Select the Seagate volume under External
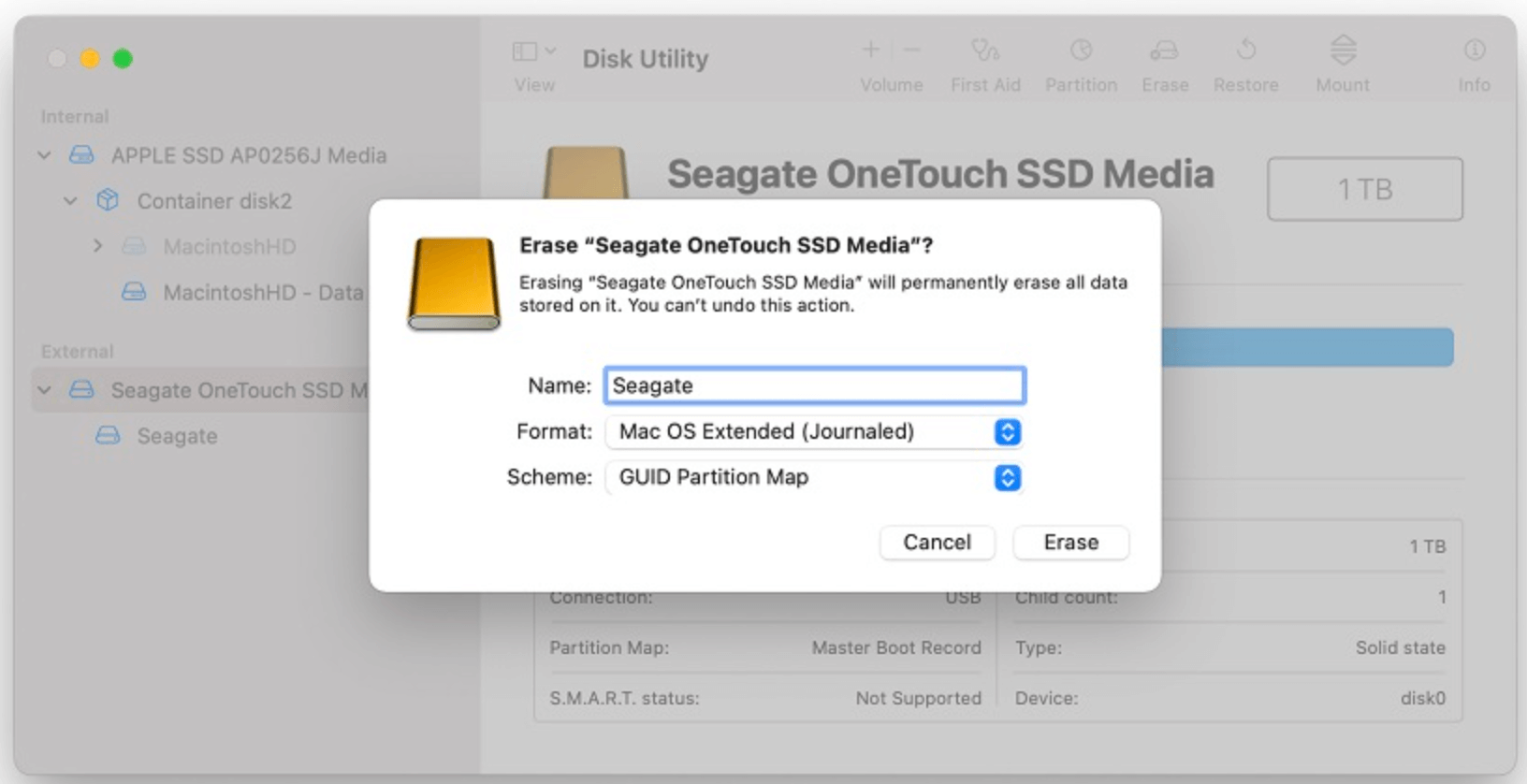 pyautogui.click(x=177, y=436)
